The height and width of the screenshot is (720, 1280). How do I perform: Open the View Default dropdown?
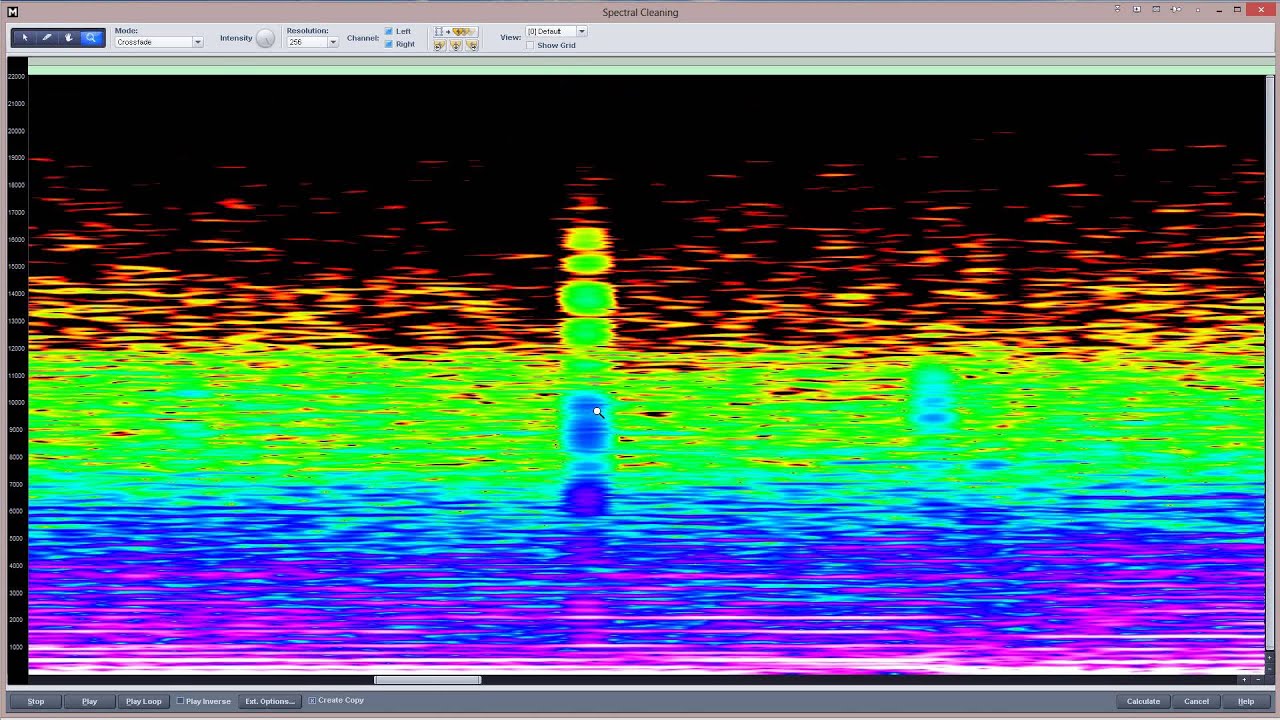[556, 31]
